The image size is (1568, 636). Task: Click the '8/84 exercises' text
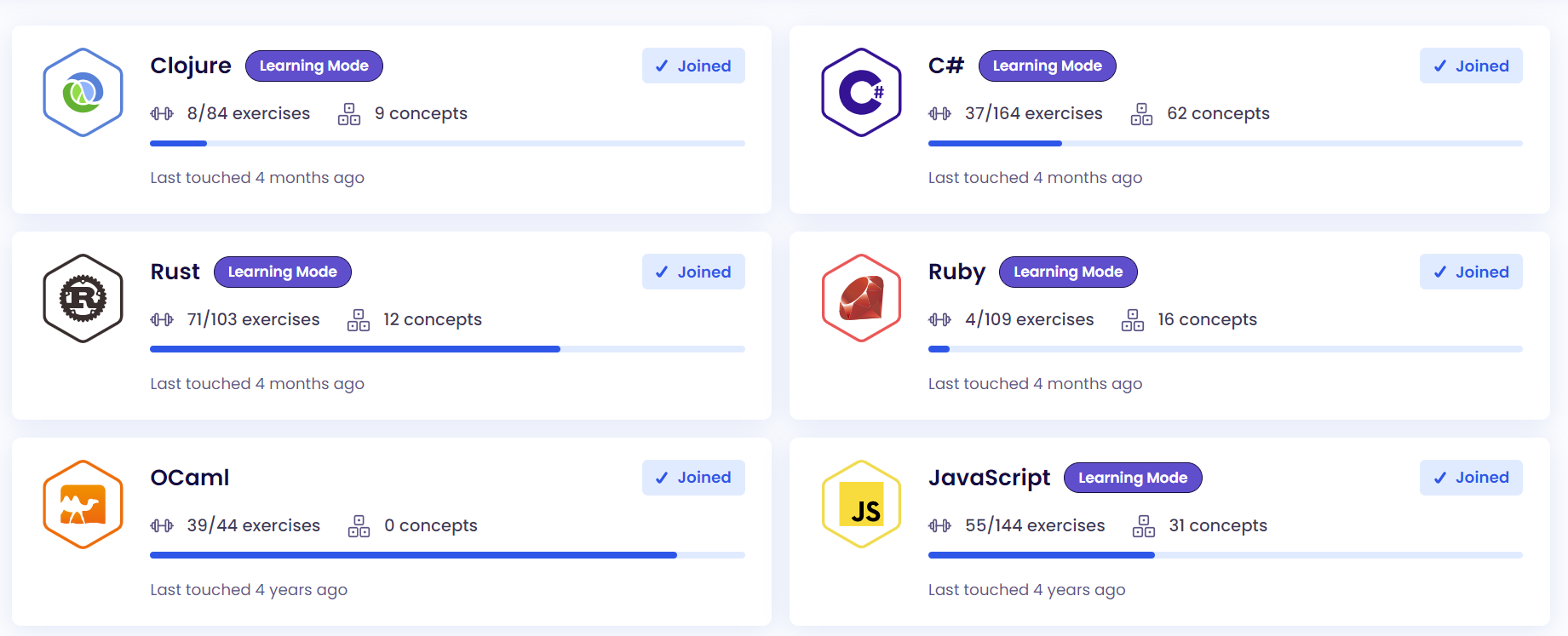[x=249, y=113]
